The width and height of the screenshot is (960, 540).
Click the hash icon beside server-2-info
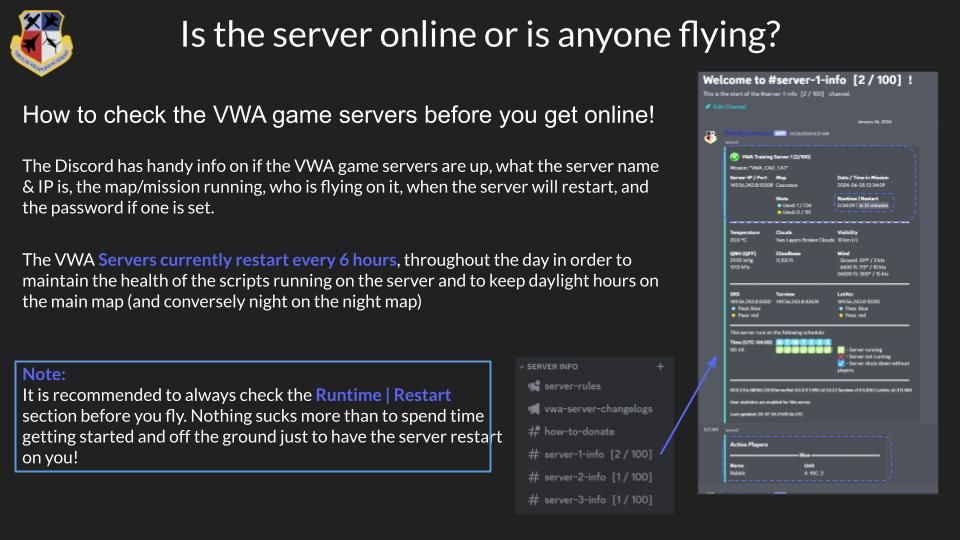[534, 477]
